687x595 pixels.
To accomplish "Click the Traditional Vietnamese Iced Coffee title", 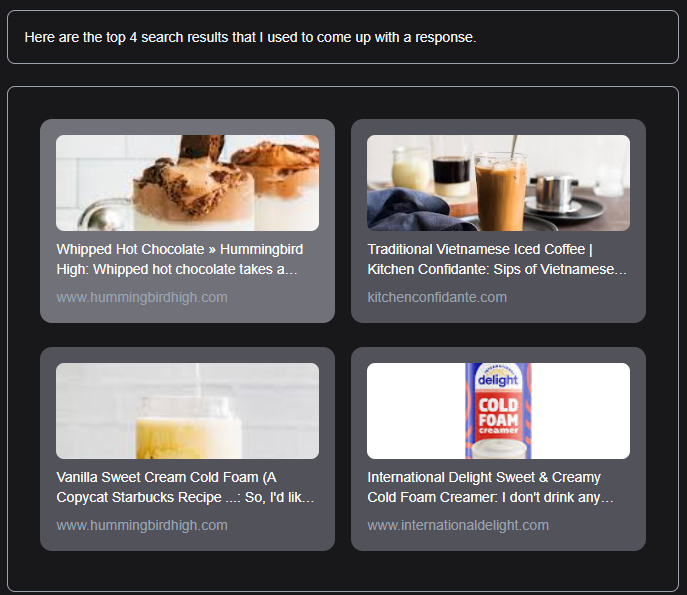I will click(x=480, y=249).
